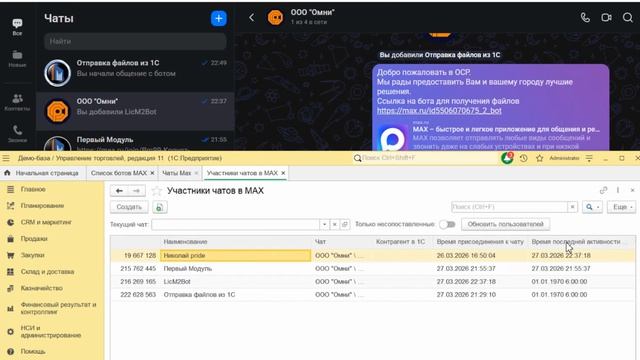Switch to 'Чаты Max' tab

tap(176, 173)
